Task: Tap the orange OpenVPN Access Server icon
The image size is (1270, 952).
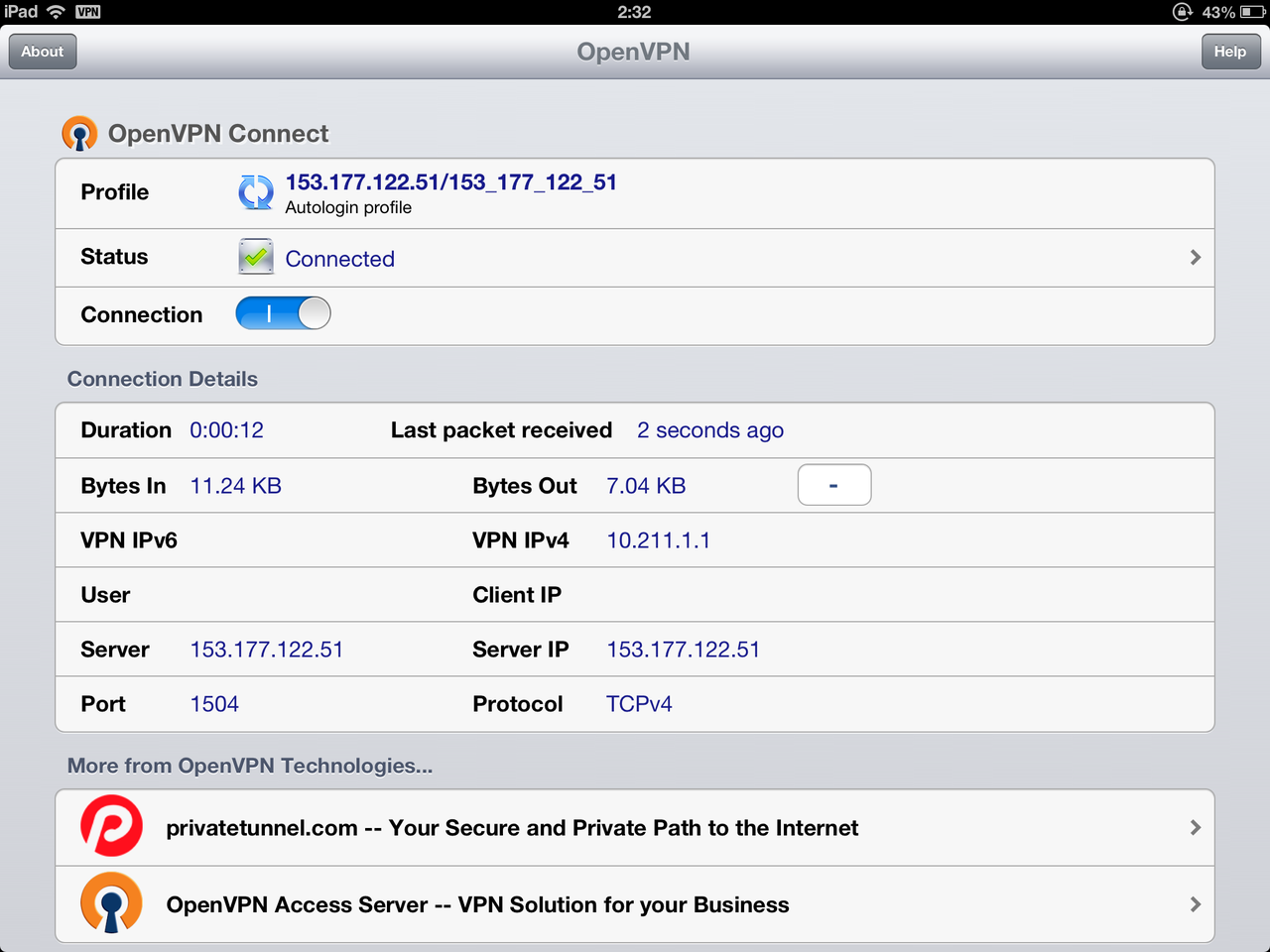Action: click(x=111, y=902)
